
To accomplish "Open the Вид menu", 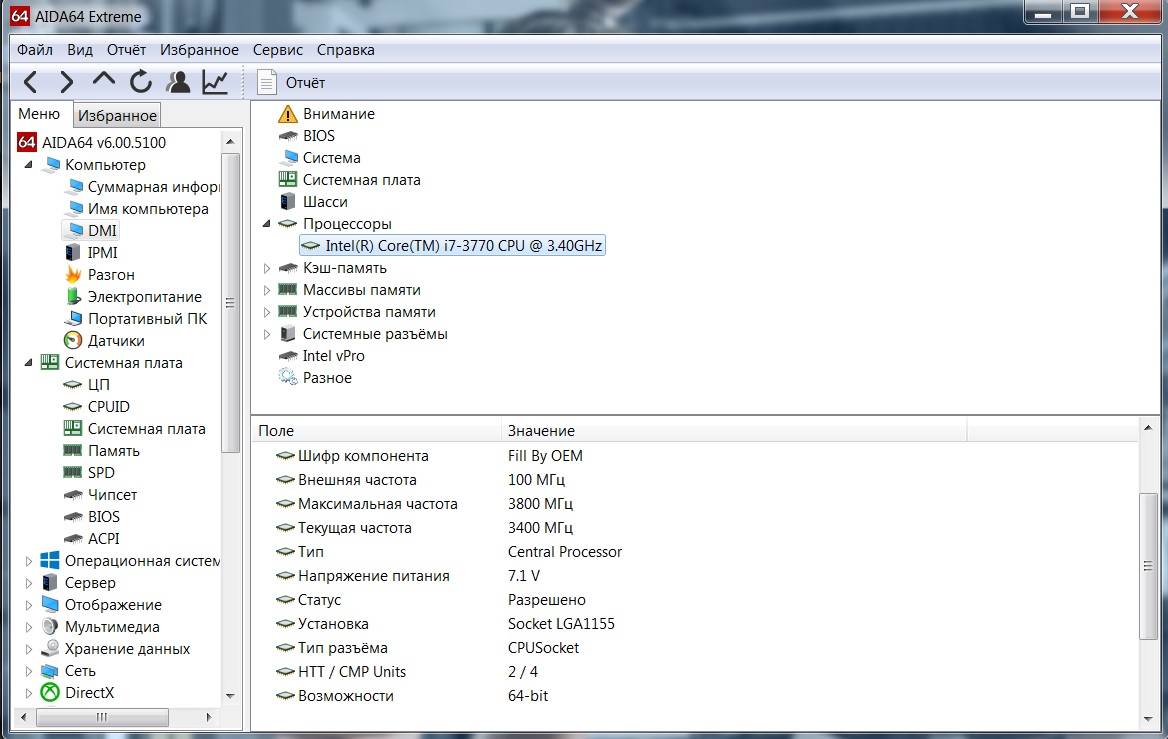I will tap(80, 50).
